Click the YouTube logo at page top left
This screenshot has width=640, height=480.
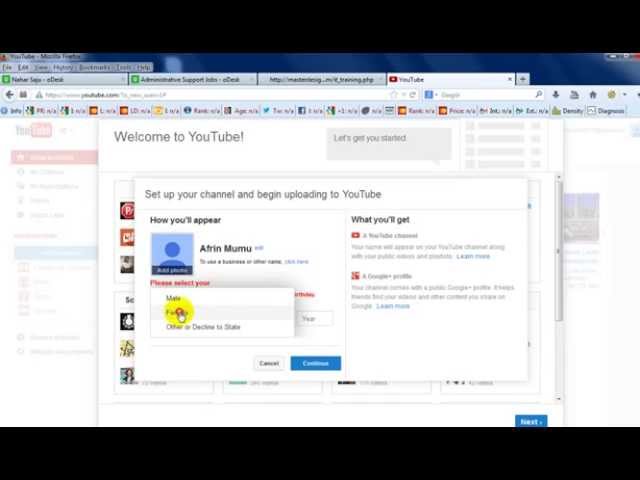34,131
